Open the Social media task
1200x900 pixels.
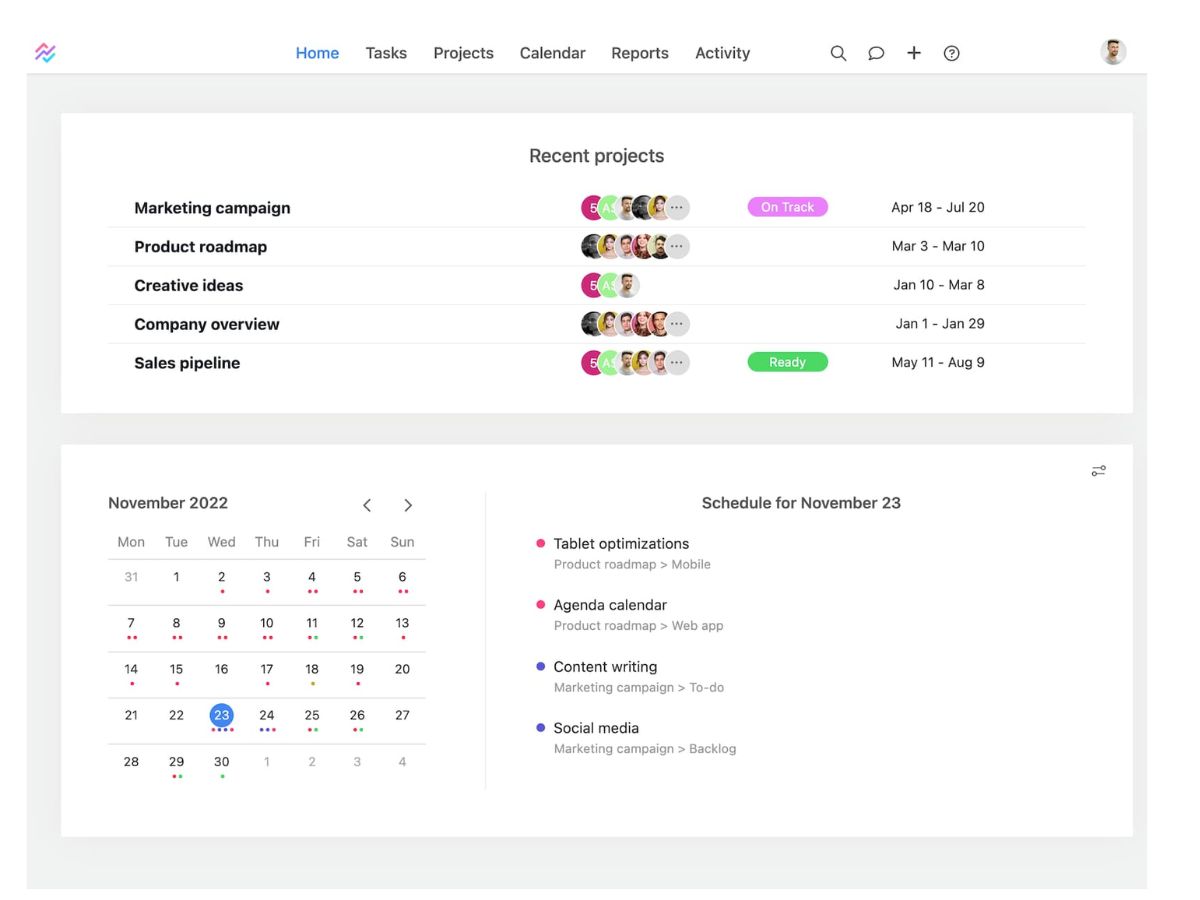596,728
